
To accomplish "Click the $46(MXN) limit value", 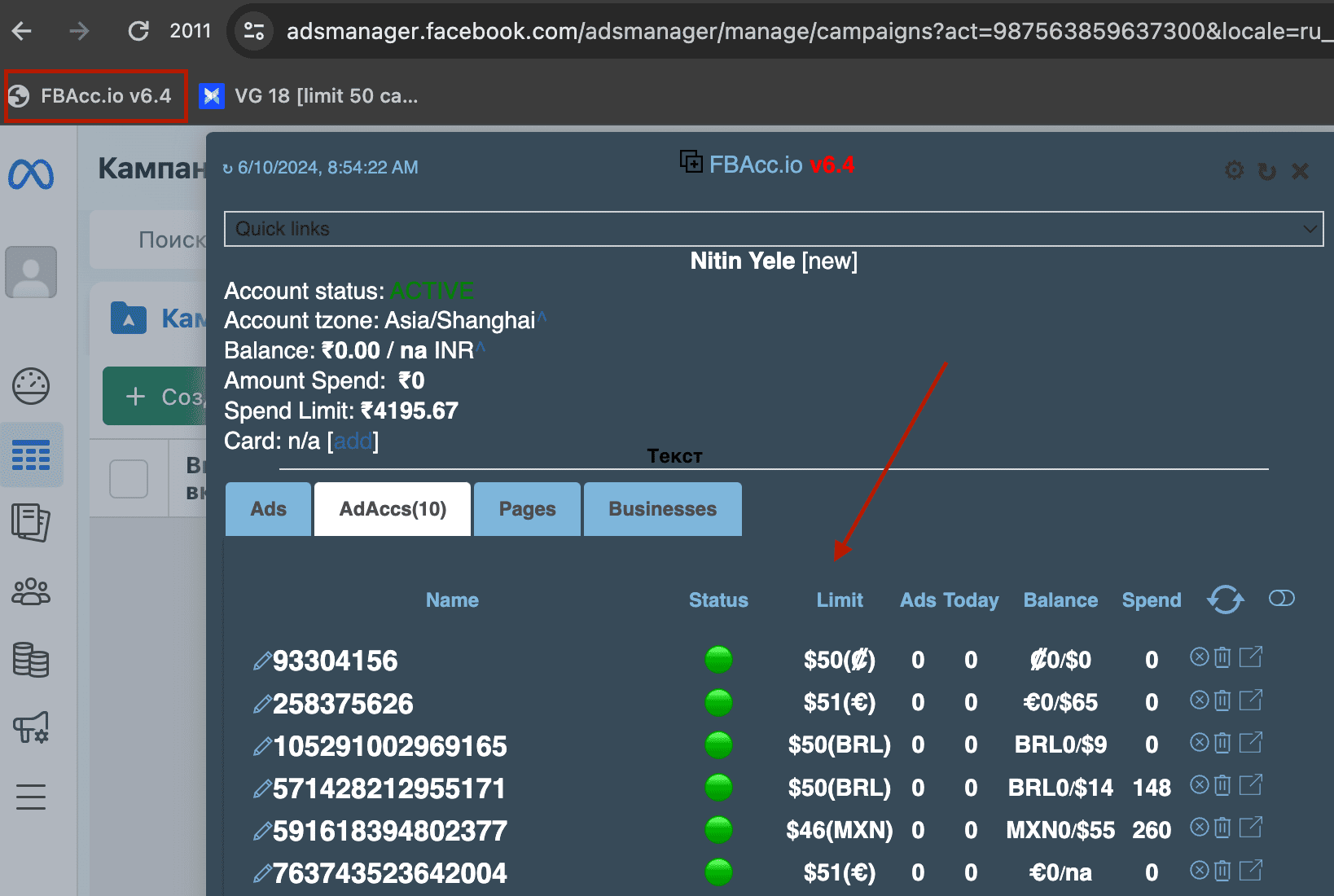I will [840, 830].
